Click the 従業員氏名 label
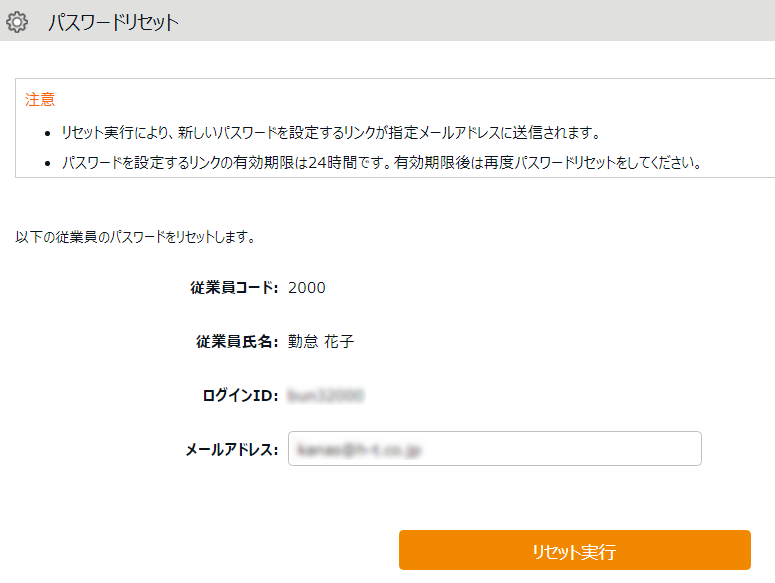 (237, 342)
